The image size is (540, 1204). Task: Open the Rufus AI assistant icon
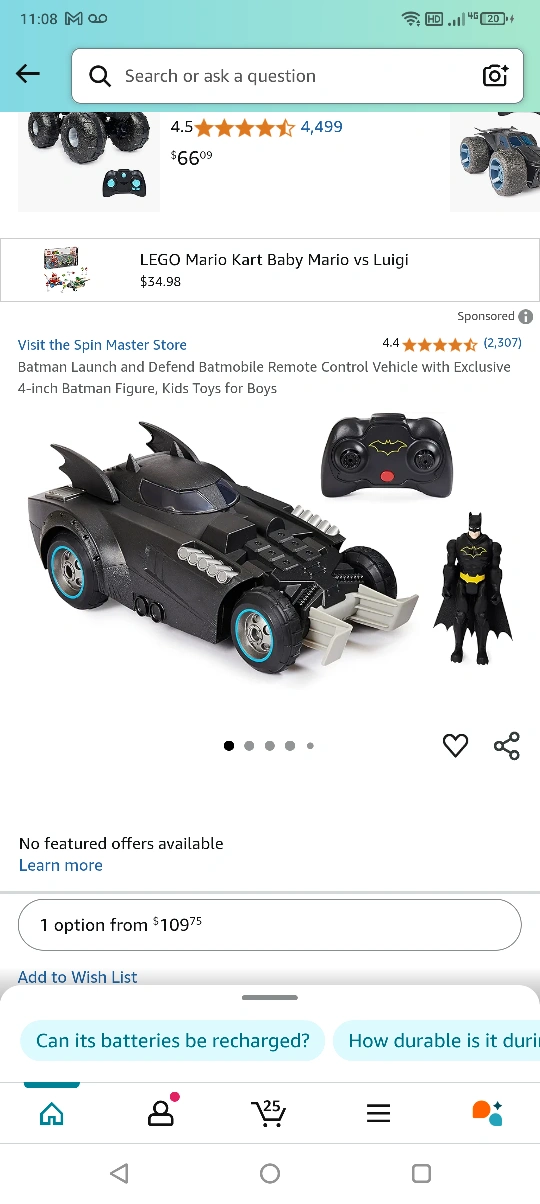pos(487,1112)
